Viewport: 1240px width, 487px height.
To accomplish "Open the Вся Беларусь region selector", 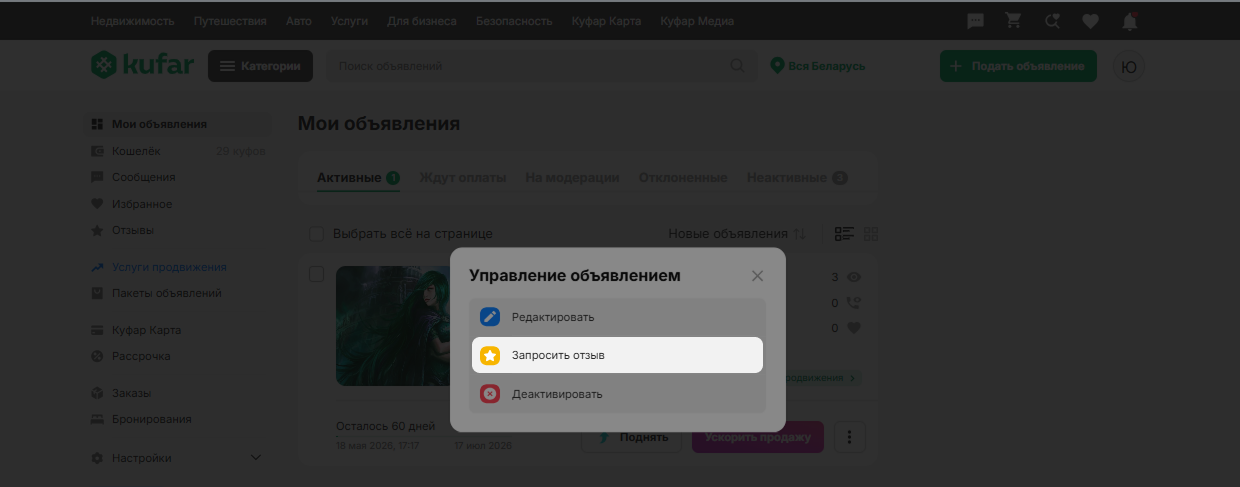I will [x=817, y=66].
